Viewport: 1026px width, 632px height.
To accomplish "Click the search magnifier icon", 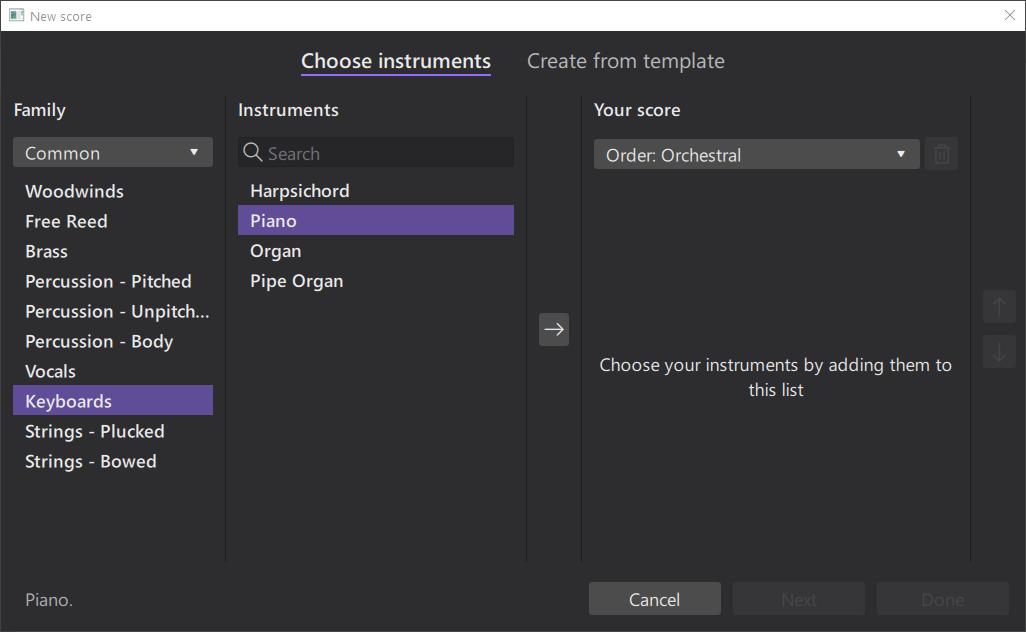I will 253,153.
